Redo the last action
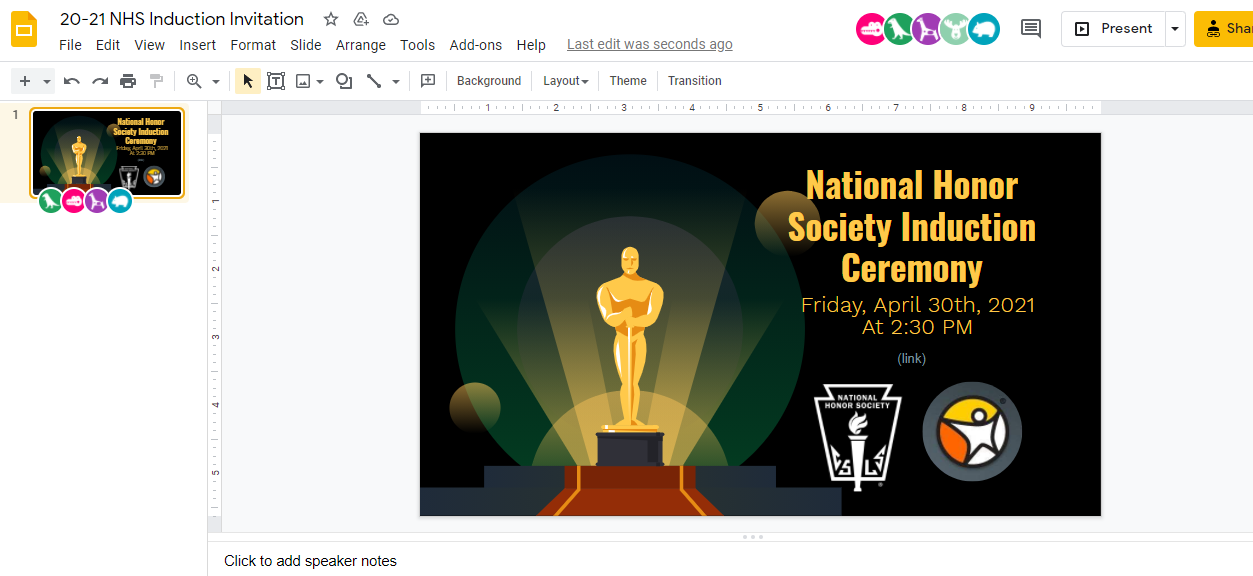 tap(100, 81)
